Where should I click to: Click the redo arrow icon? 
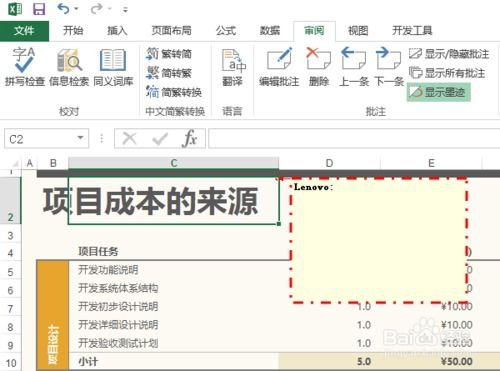click(x=97, y=9)
